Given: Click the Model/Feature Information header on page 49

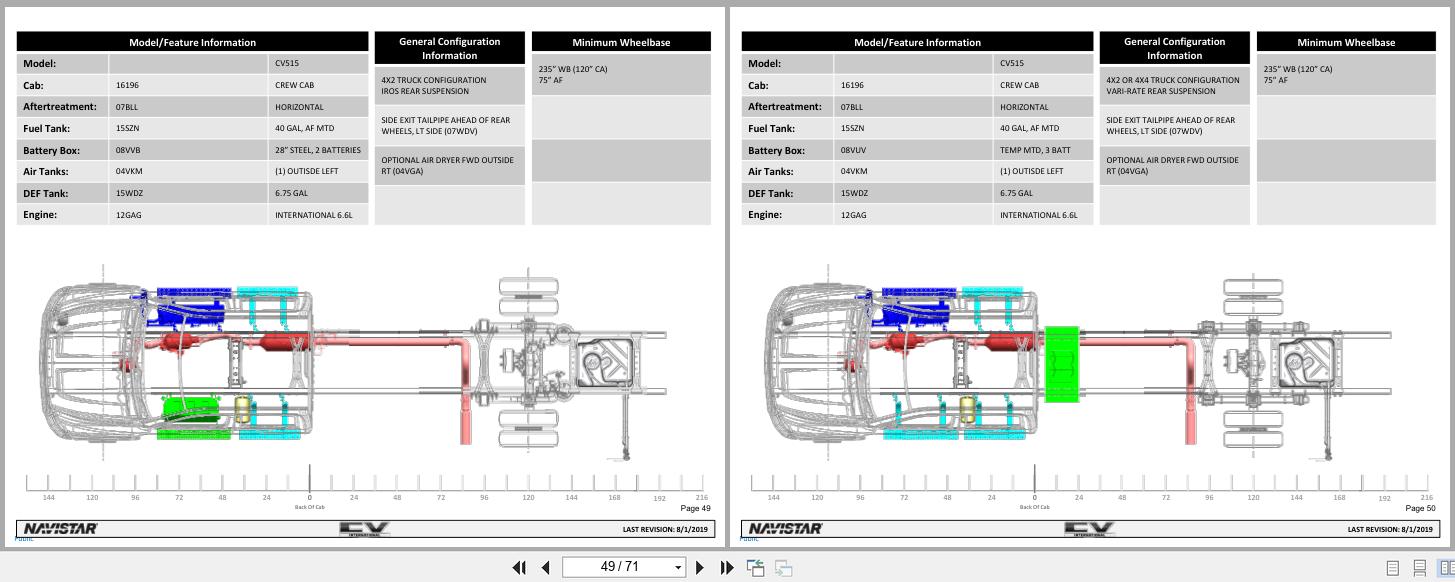Looking at the screenshot, I should [192, 42].
